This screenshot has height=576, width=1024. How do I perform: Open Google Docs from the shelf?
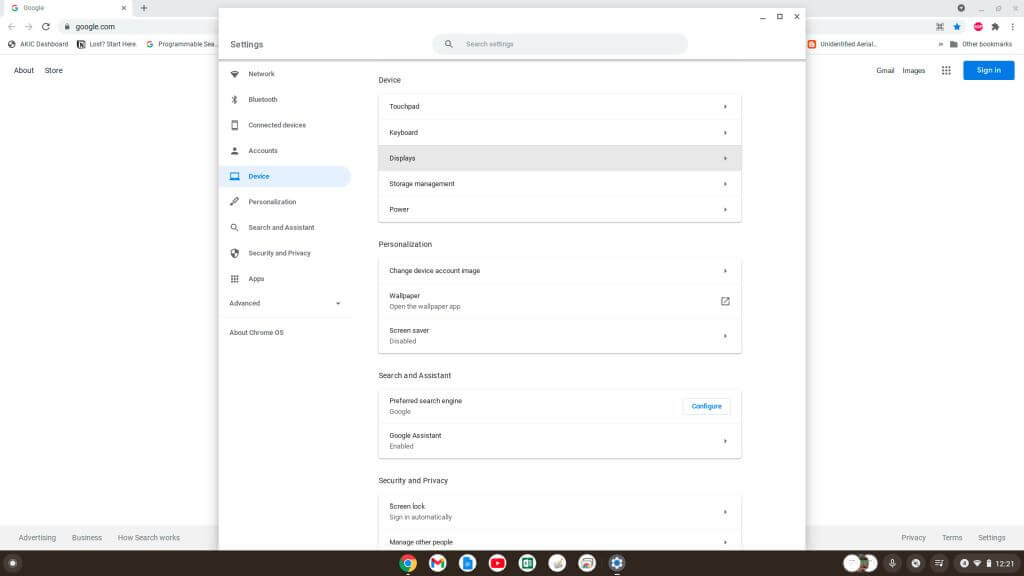click(x=468, y=563)
